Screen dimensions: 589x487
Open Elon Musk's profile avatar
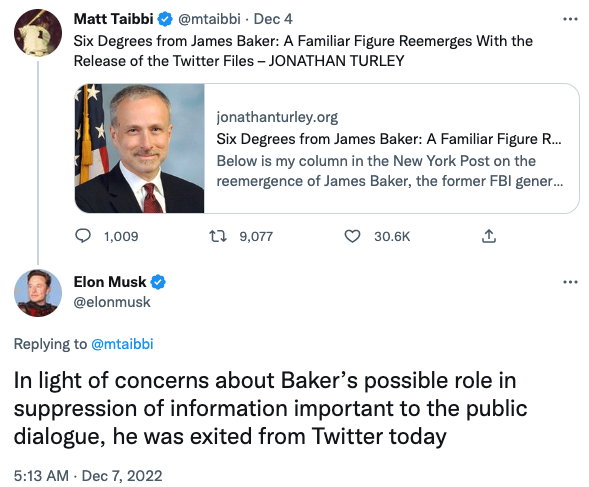[x=38, y=293]
